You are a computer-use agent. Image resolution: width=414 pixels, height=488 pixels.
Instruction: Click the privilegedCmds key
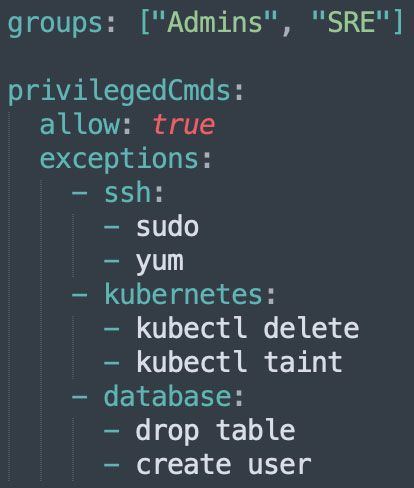click(x=119, y=91)
